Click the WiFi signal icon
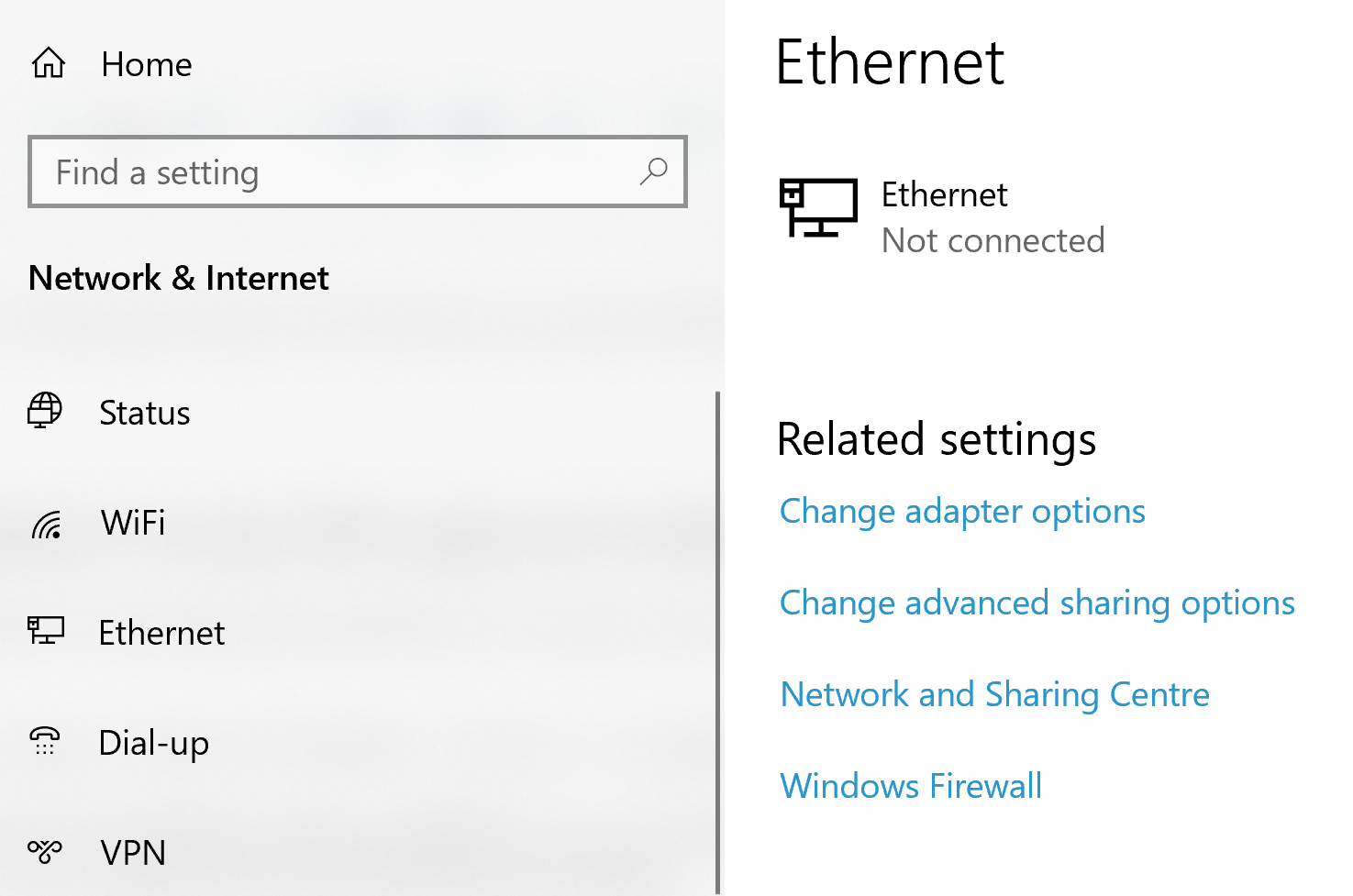This screenshot has height=896, width=1353. point(47,524)
